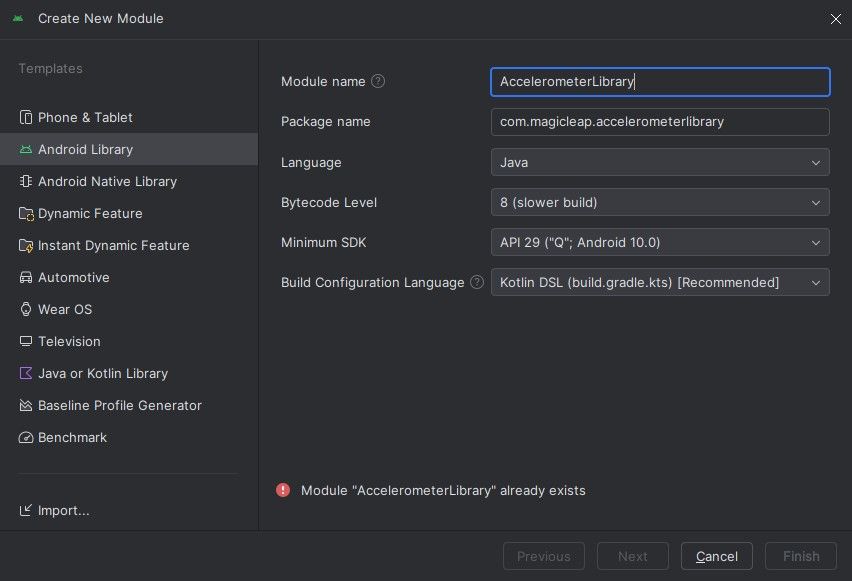
Task: Select the Android Native Library template
Action: [129, 182]
